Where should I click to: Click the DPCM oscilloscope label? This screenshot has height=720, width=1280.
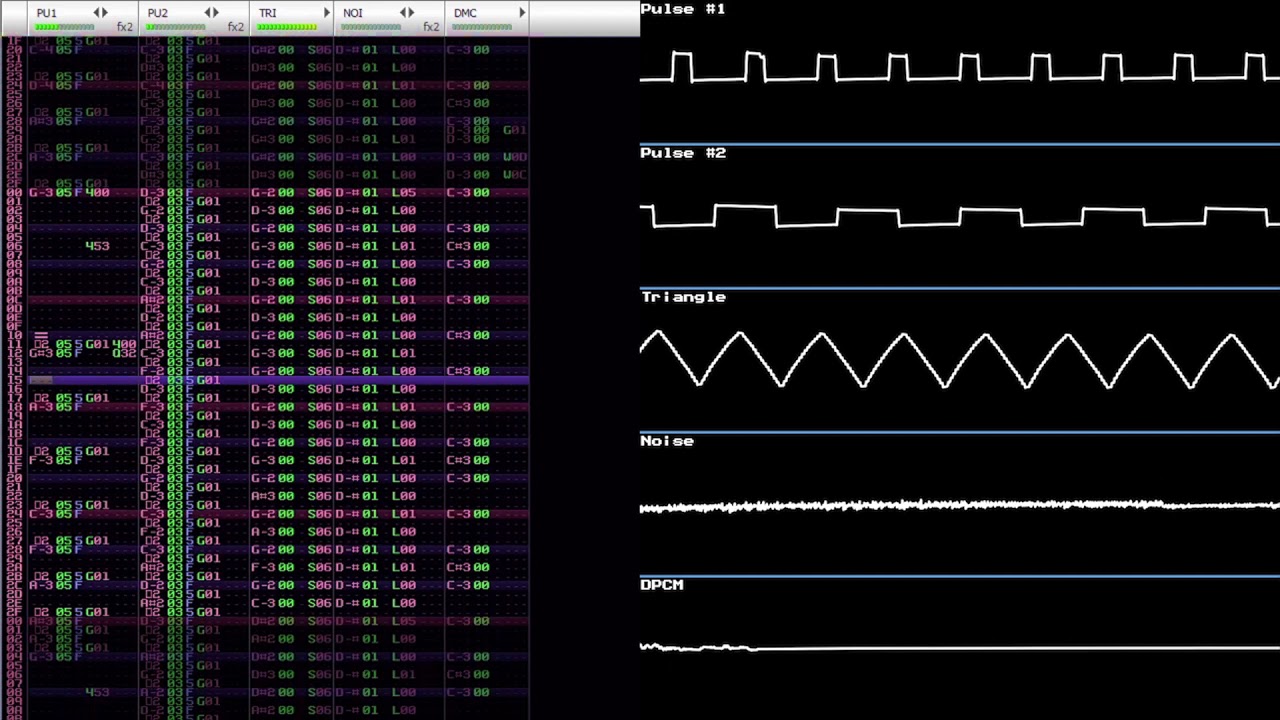point(662,585)
